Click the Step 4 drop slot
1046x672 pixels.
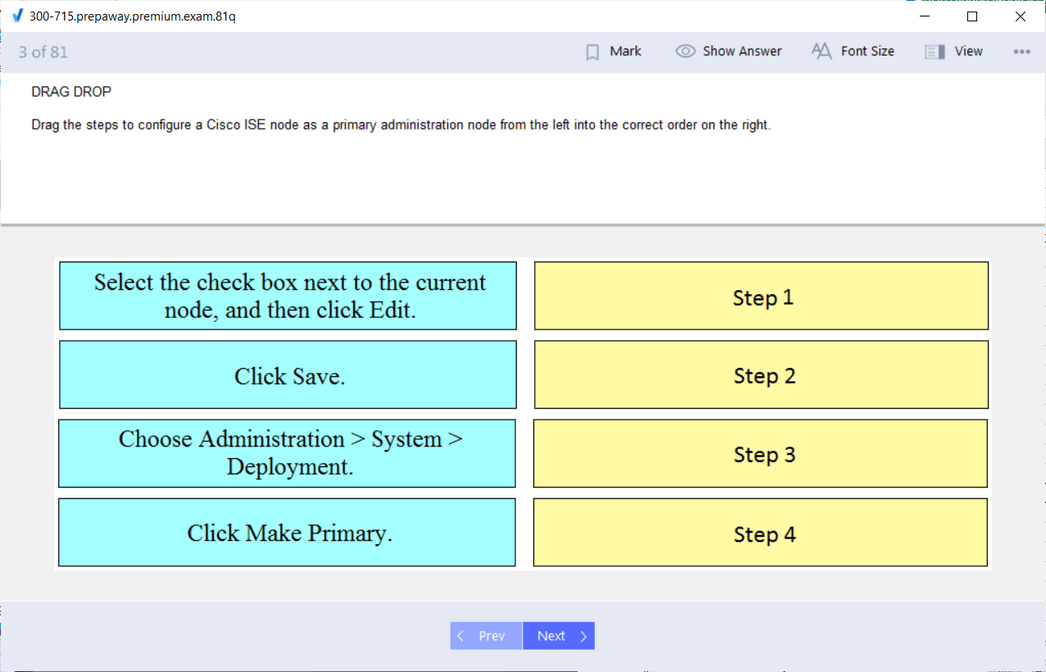[760, 532]
